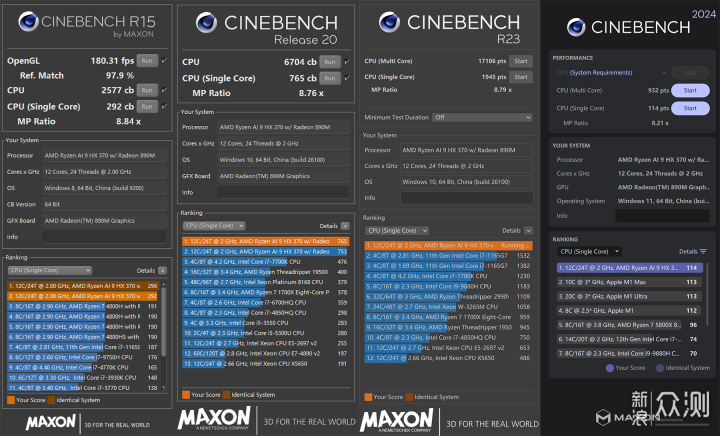Image resolution: width=720 pixels, height=436 pixels.
Task: Click the Identical System swatch in Release 20
Action: [x=226, y=395]
